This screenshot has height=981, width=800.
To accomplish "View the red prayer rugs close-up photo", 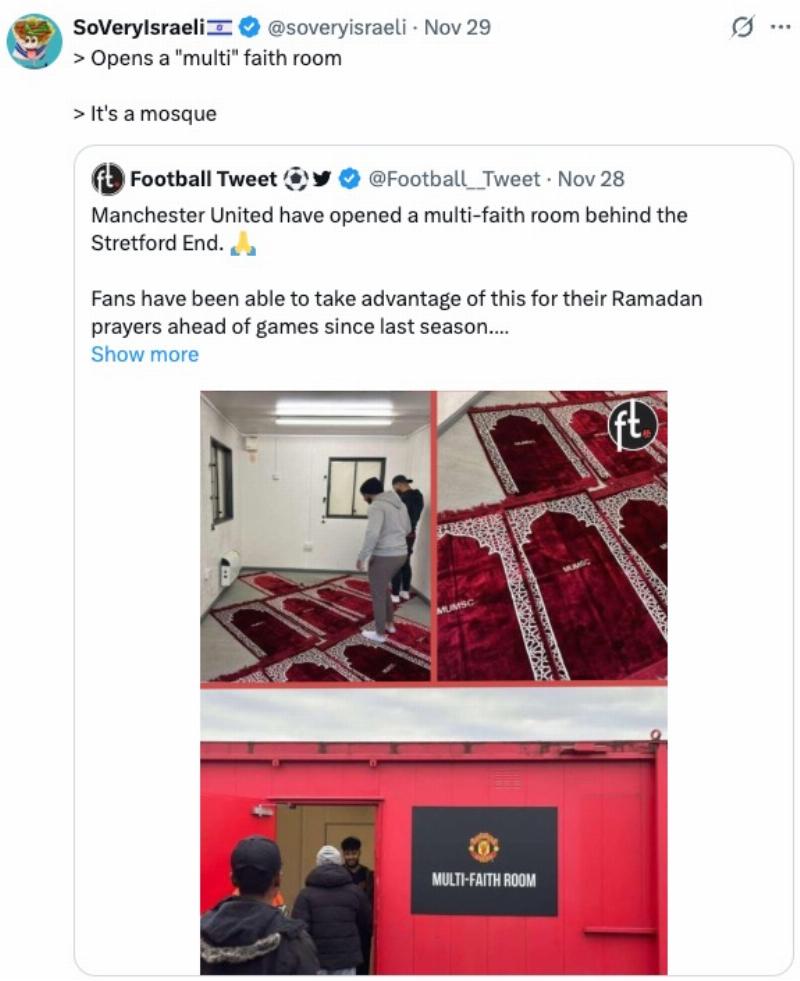I will point(552,536).
